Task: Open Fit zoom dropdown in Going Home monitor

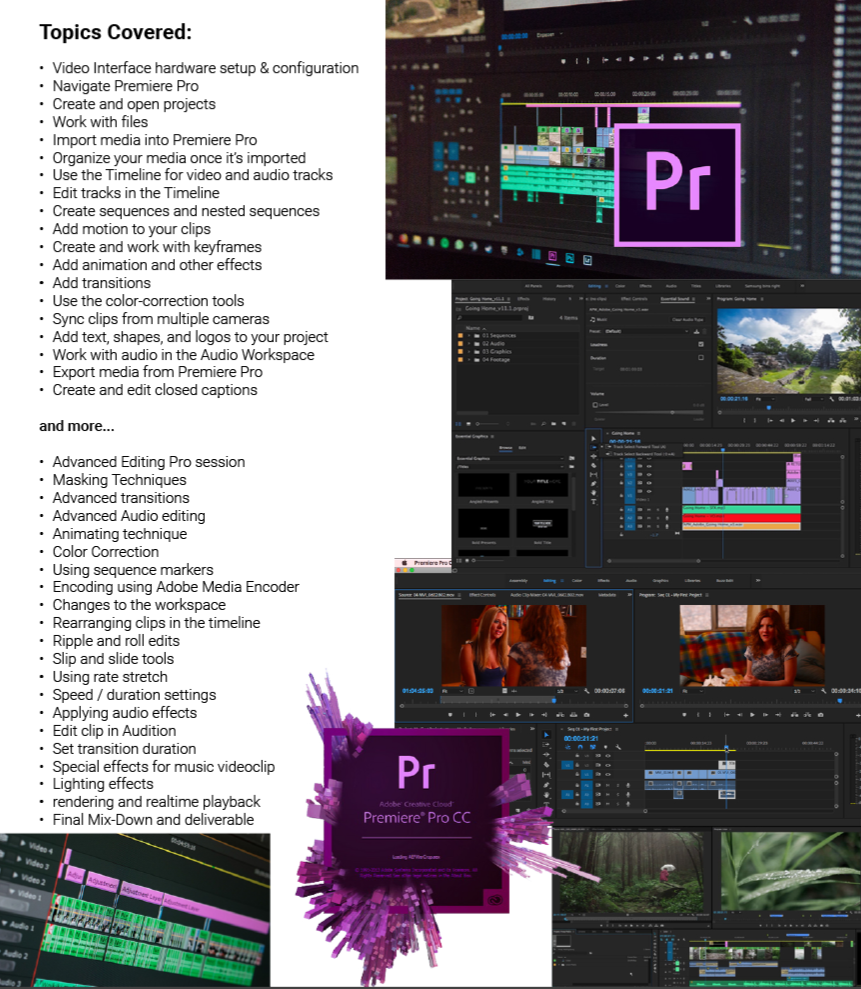Action: tap(765, 399)
